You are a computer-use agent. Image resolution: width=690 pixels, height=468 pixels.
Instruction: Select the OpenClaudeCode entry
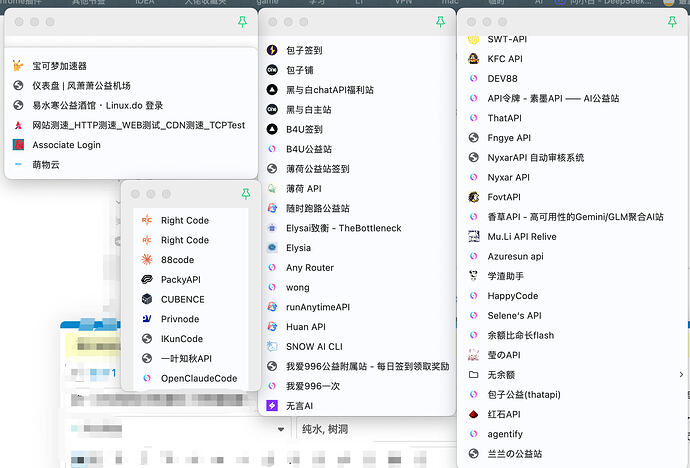pos(199,378)
